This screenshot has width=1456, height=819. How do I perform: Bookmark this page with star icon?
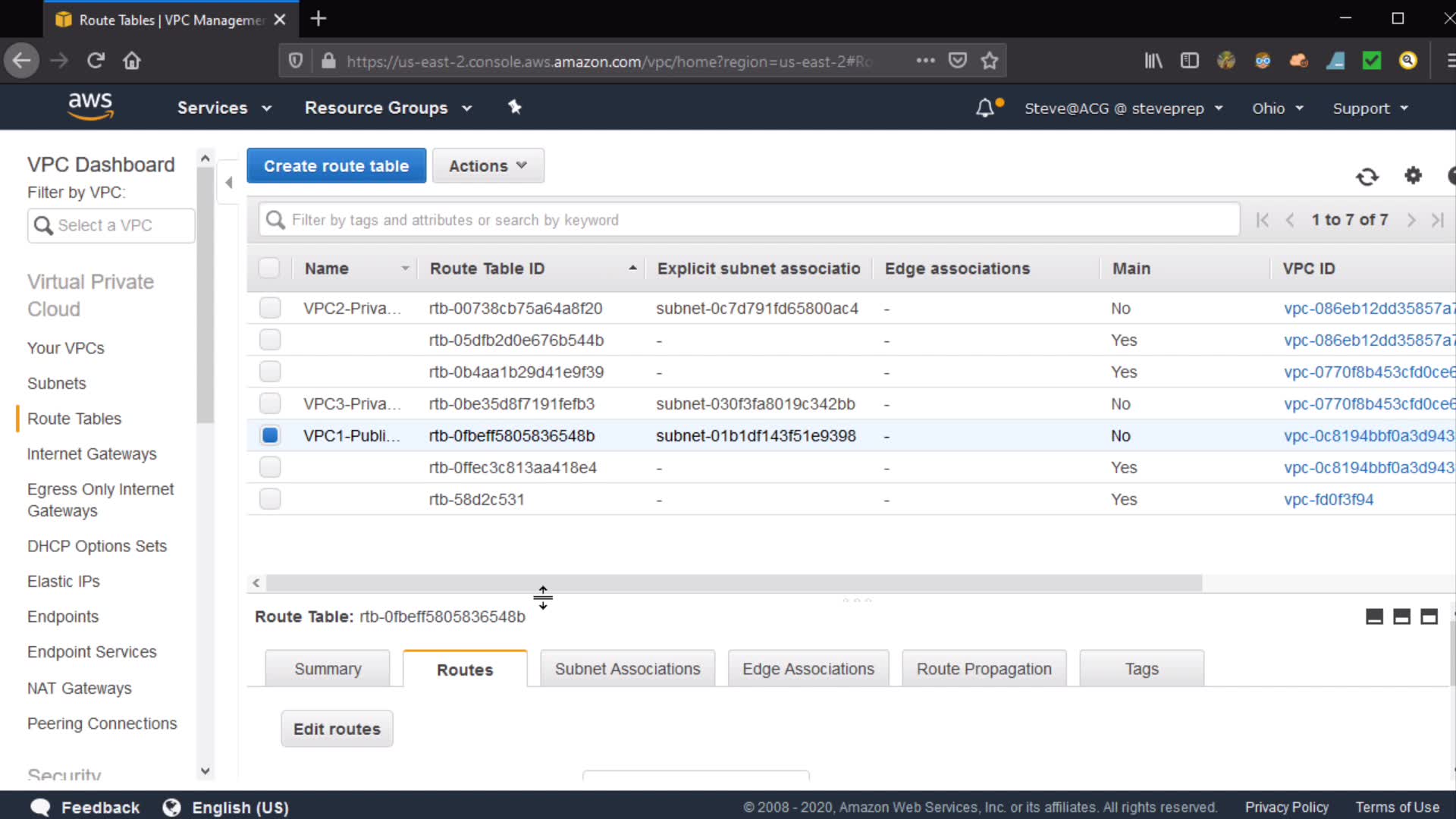pyautogui.click(x=989, y=61)
